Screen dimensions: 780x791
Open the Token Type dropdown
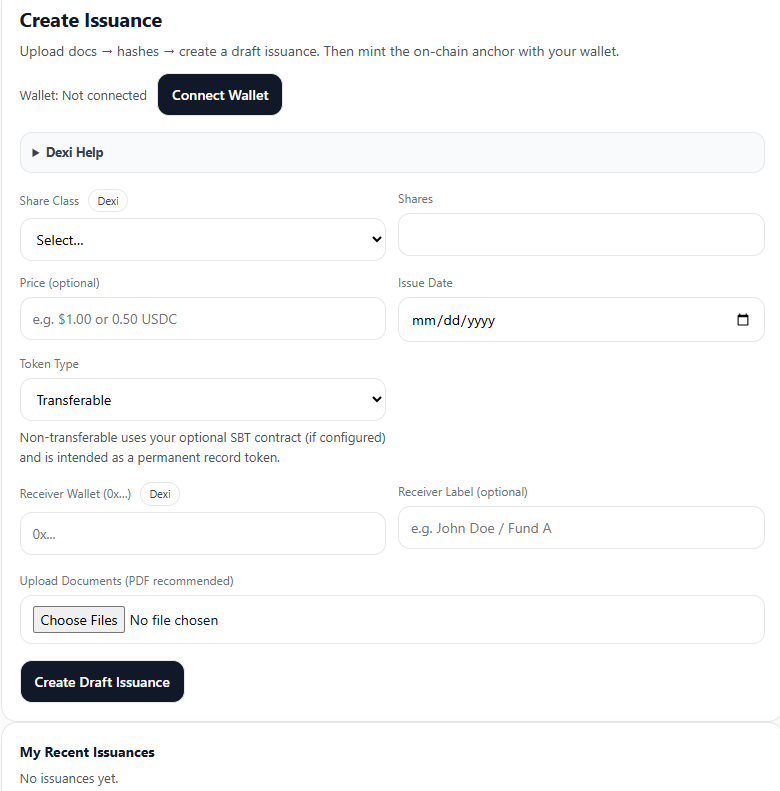[x=202, y=400]
